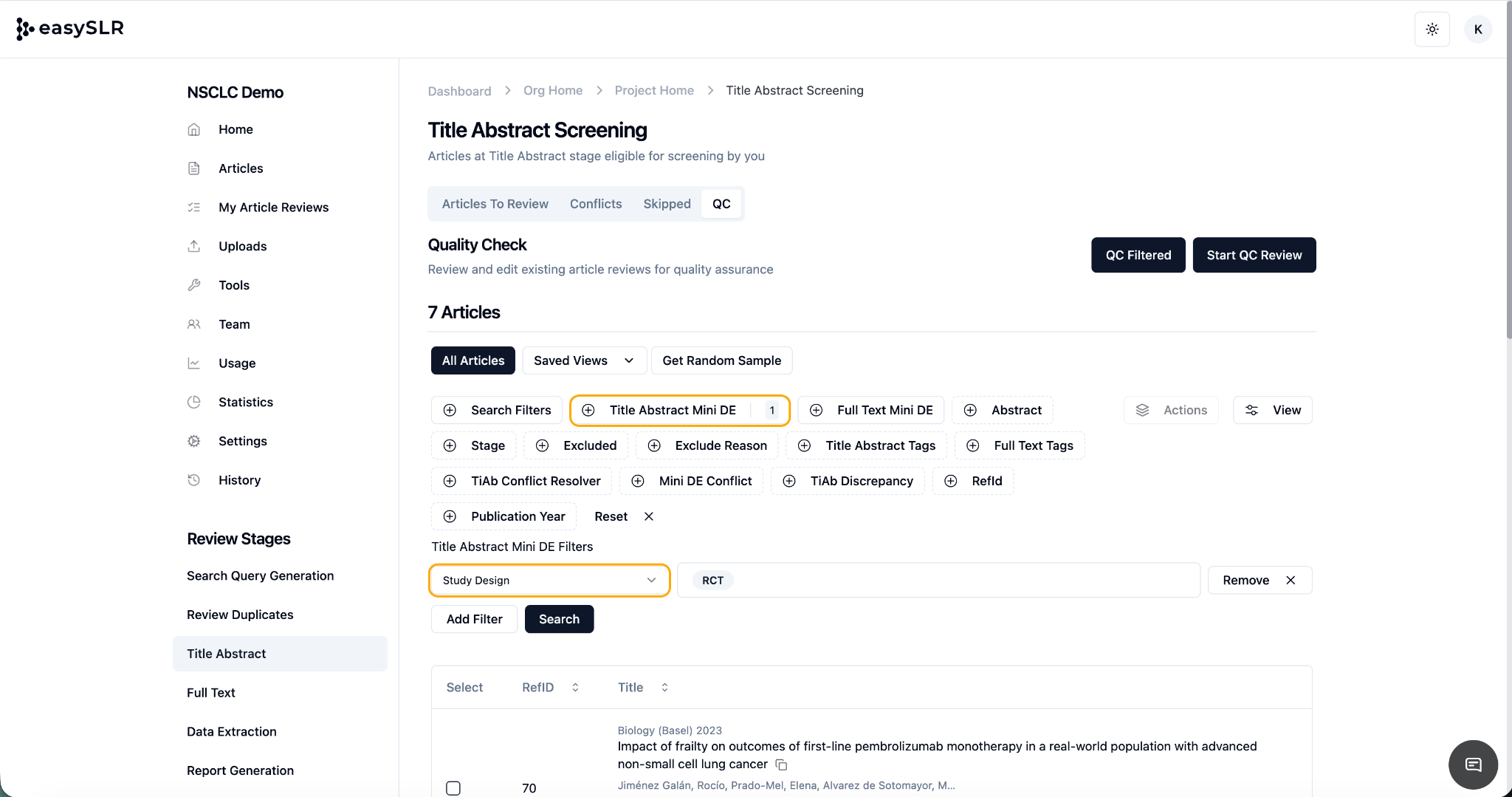Open the Saved Views dropdown
This screenshot has height=797, width=1512.
pos(584,360)
